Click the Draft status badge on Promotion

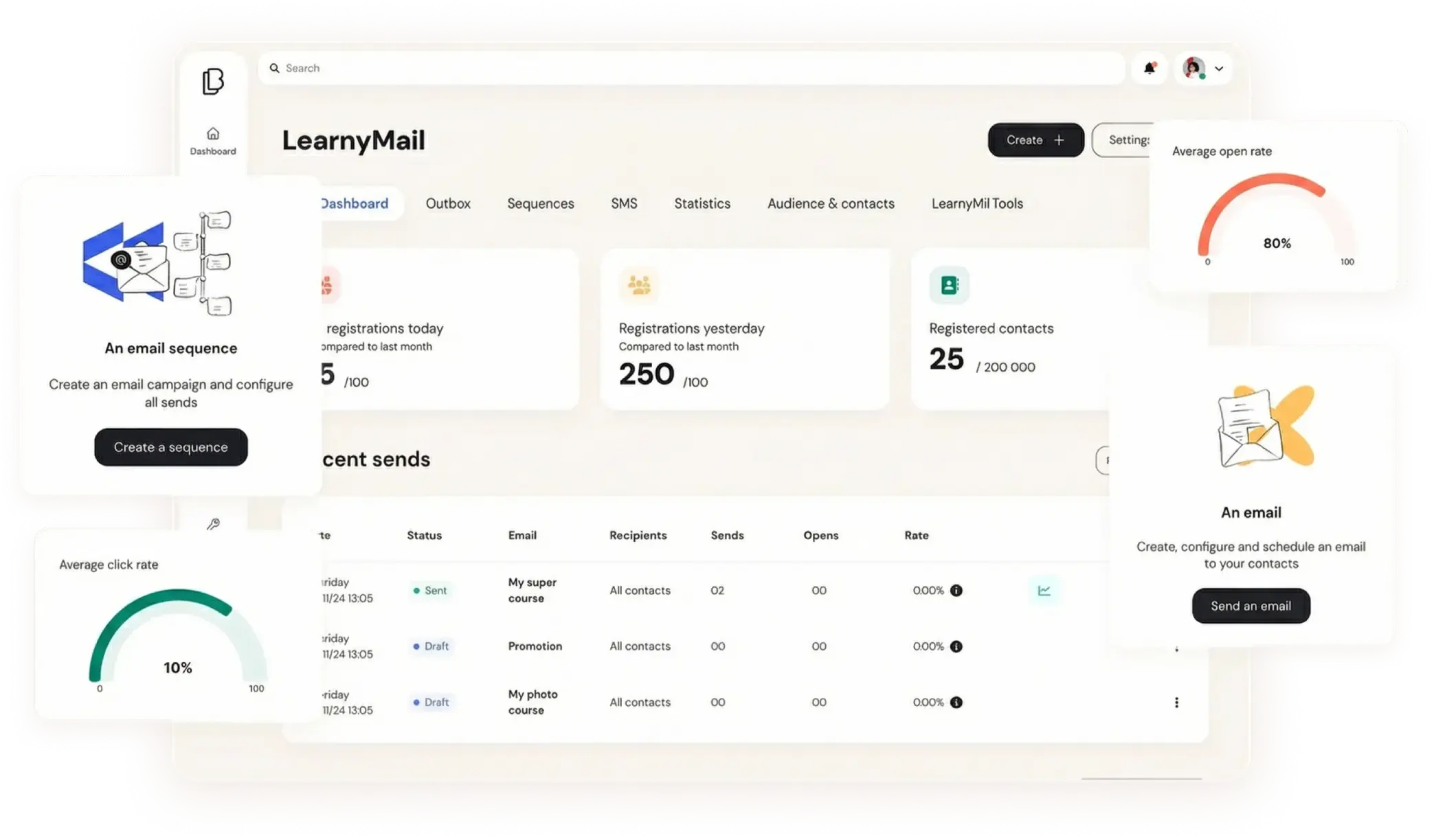coord(431,646)
